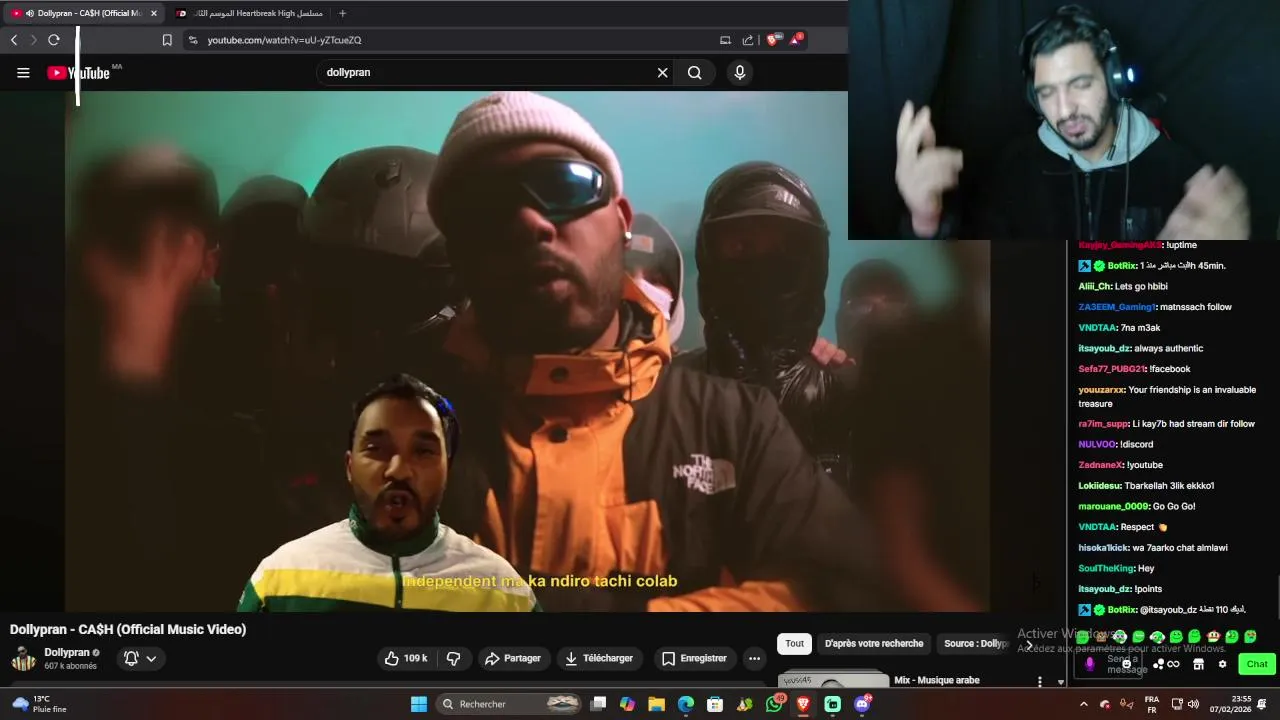The image size is (1280, 720).
Task: Click the video player to pause
Action: [x=527, y=350]
